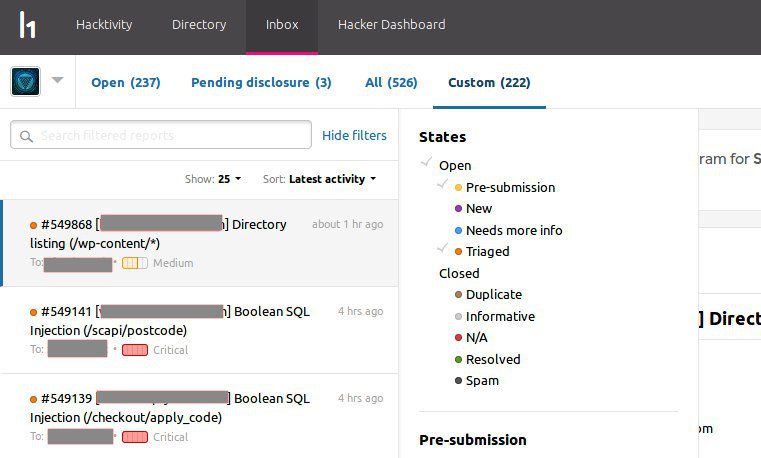The width and height of the screenshot is (761, 458).
Task: Click the red N/A state dot
Action: pos(458,337)
